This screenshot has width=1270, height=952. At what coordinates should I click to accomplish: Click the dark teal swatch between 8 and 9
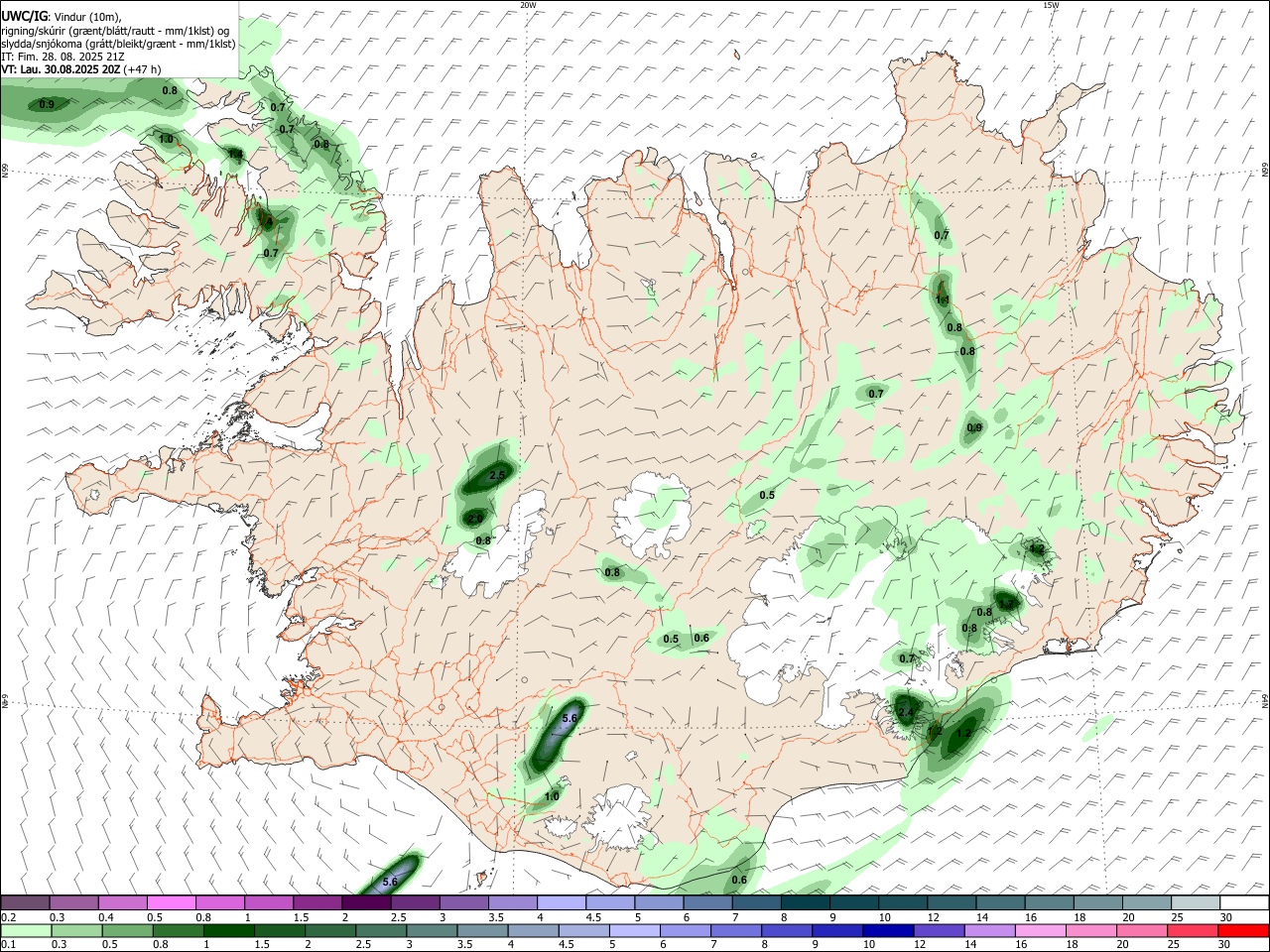click(x=805, y=902)
